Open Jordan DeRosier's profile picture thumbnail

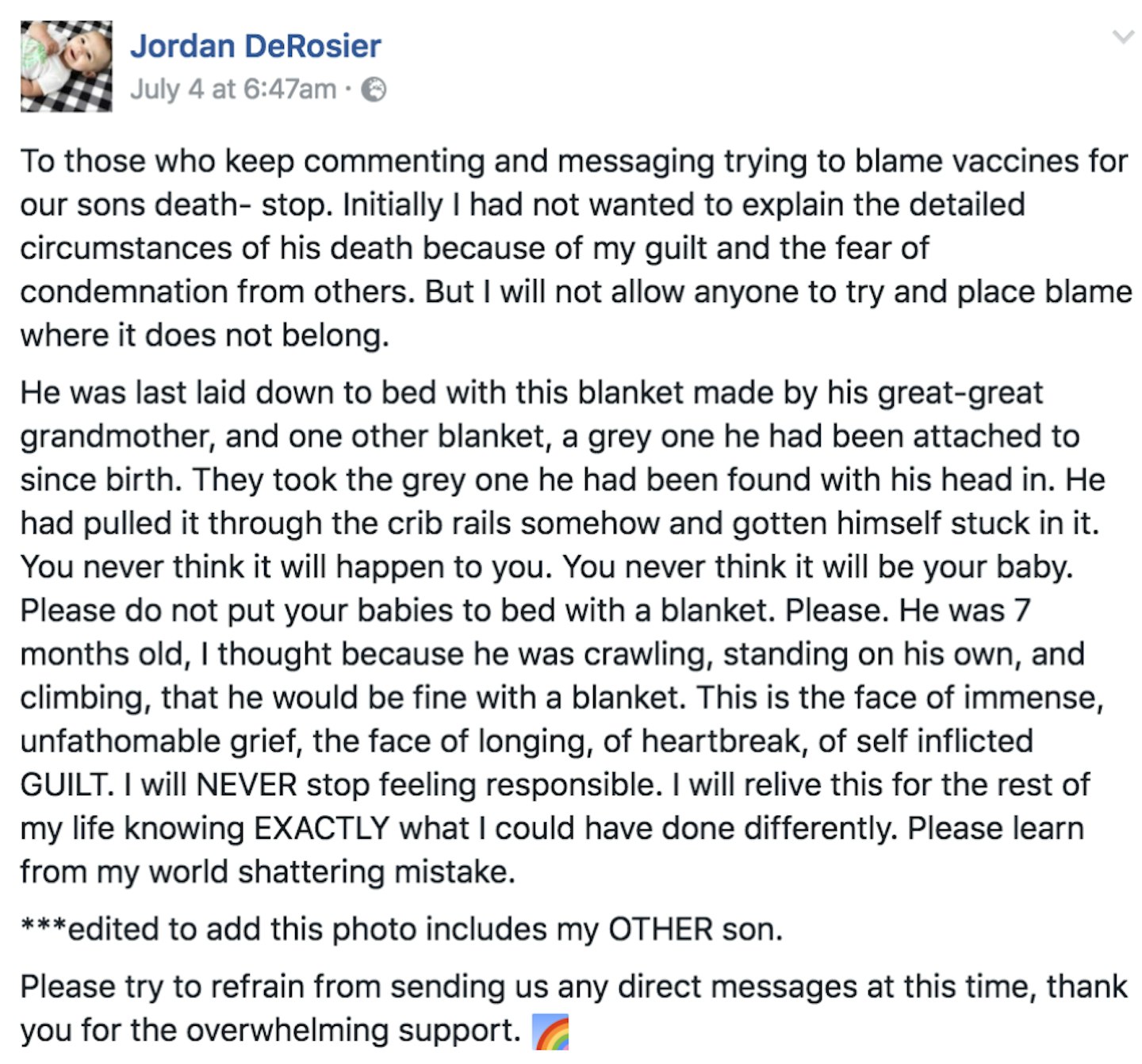(x=67, y=67)
